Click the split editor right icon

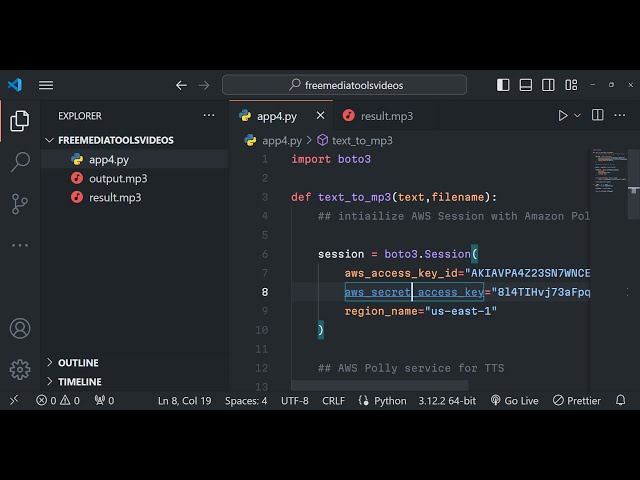(596, 116)
